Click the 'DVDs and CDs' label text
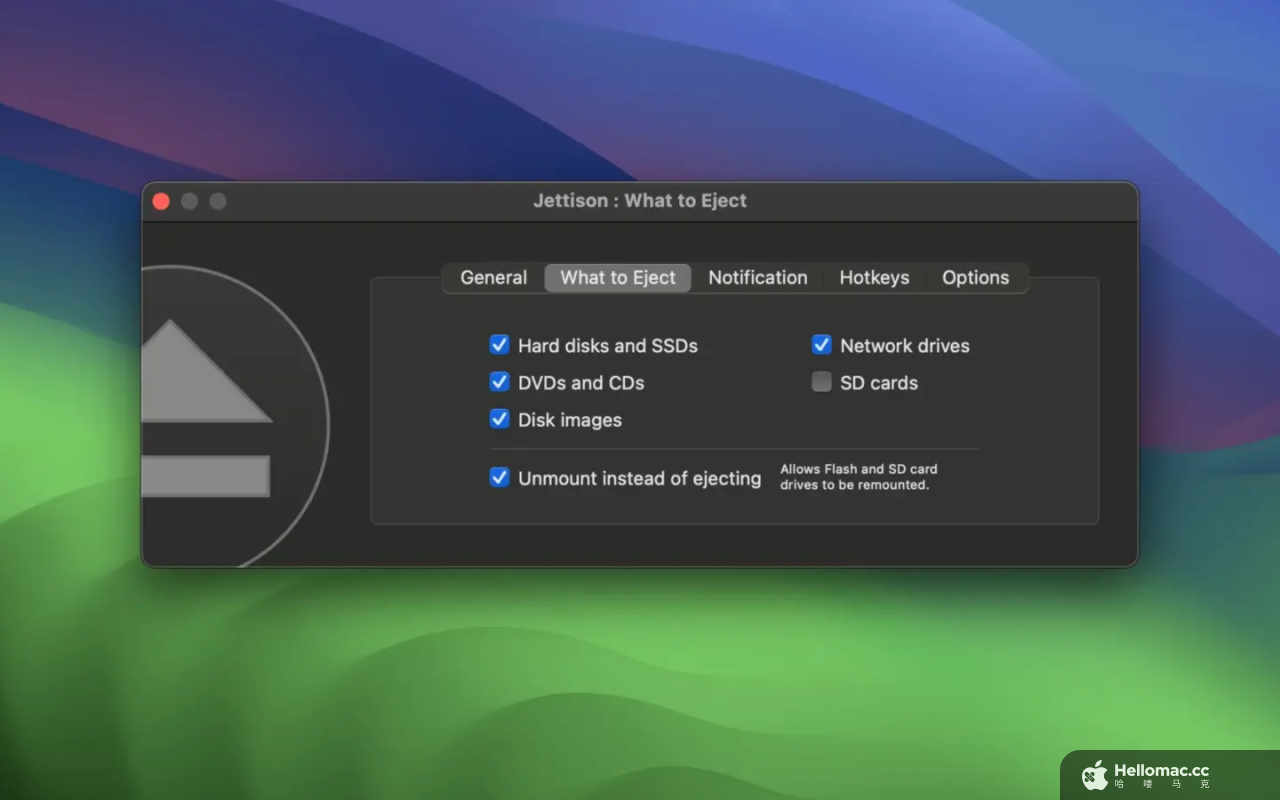 [581, 383]
